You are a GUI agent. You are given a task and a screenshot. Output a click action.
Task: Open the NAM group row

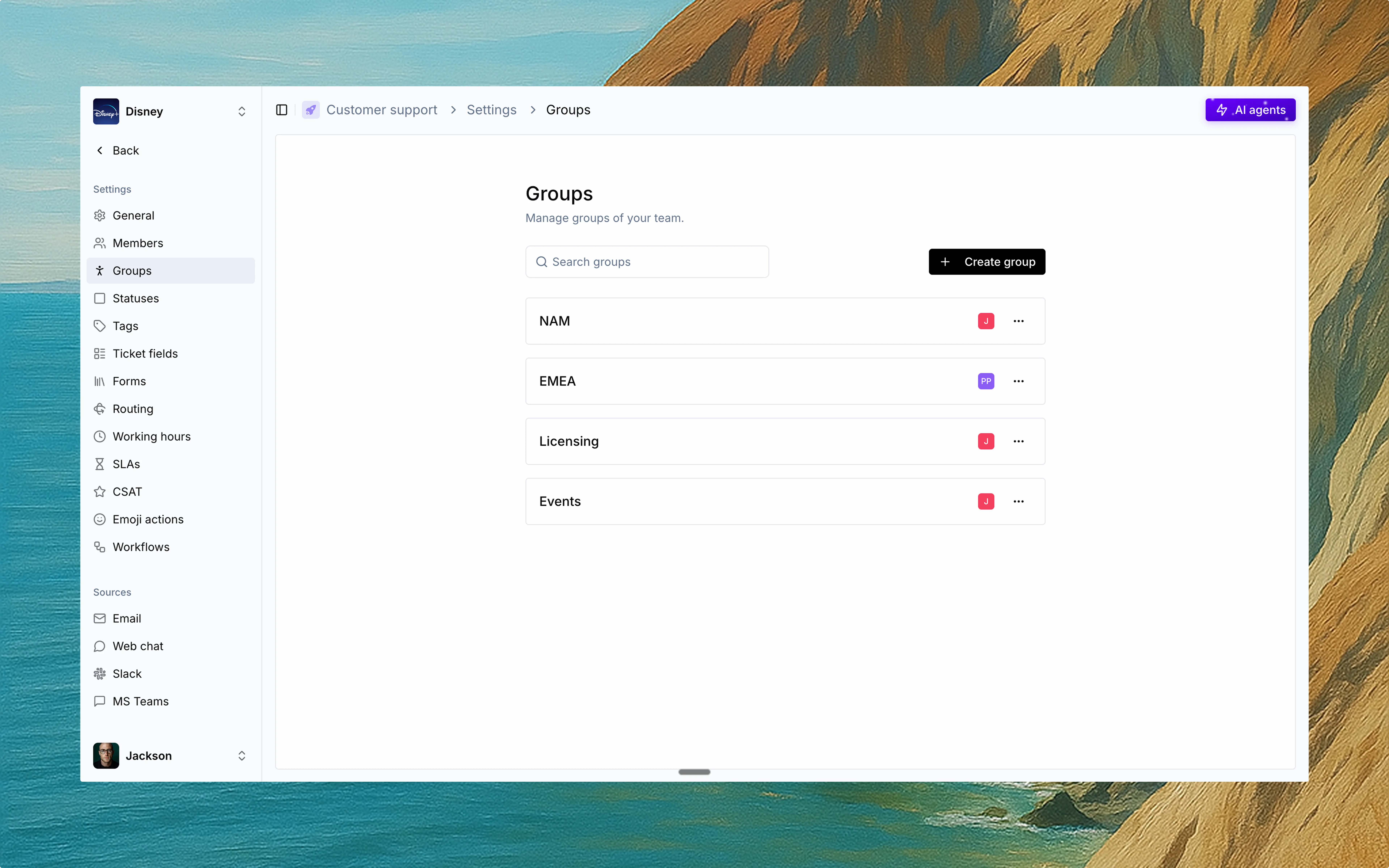[x=785, y=321]
